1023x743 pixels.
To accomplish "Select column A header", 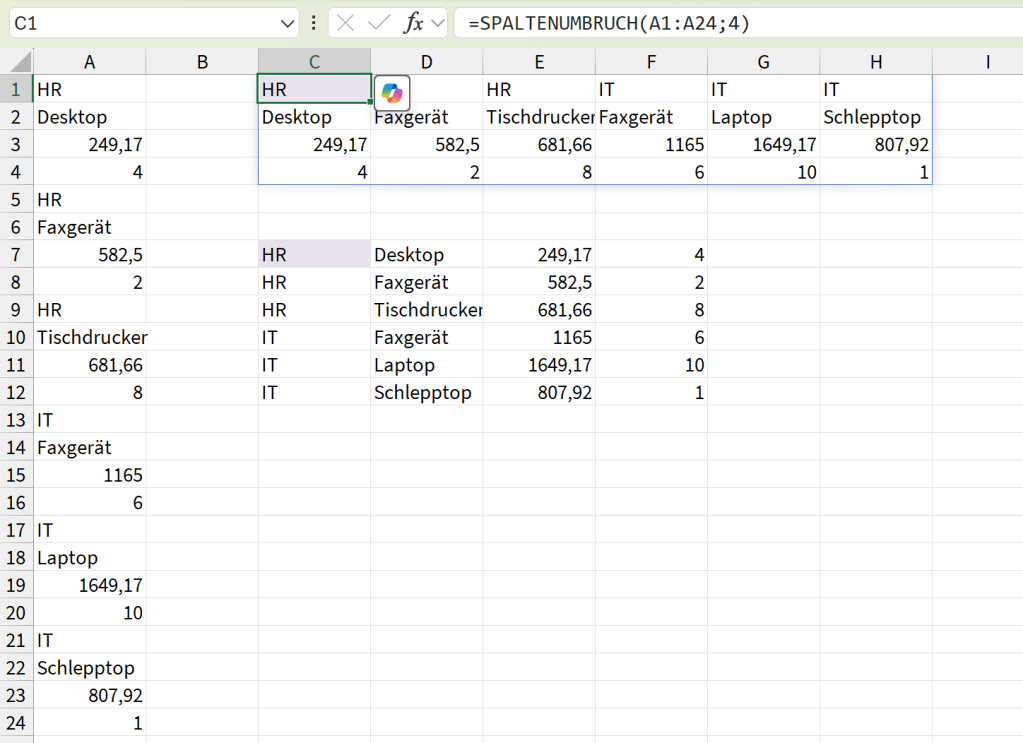I will coord(89,62).
